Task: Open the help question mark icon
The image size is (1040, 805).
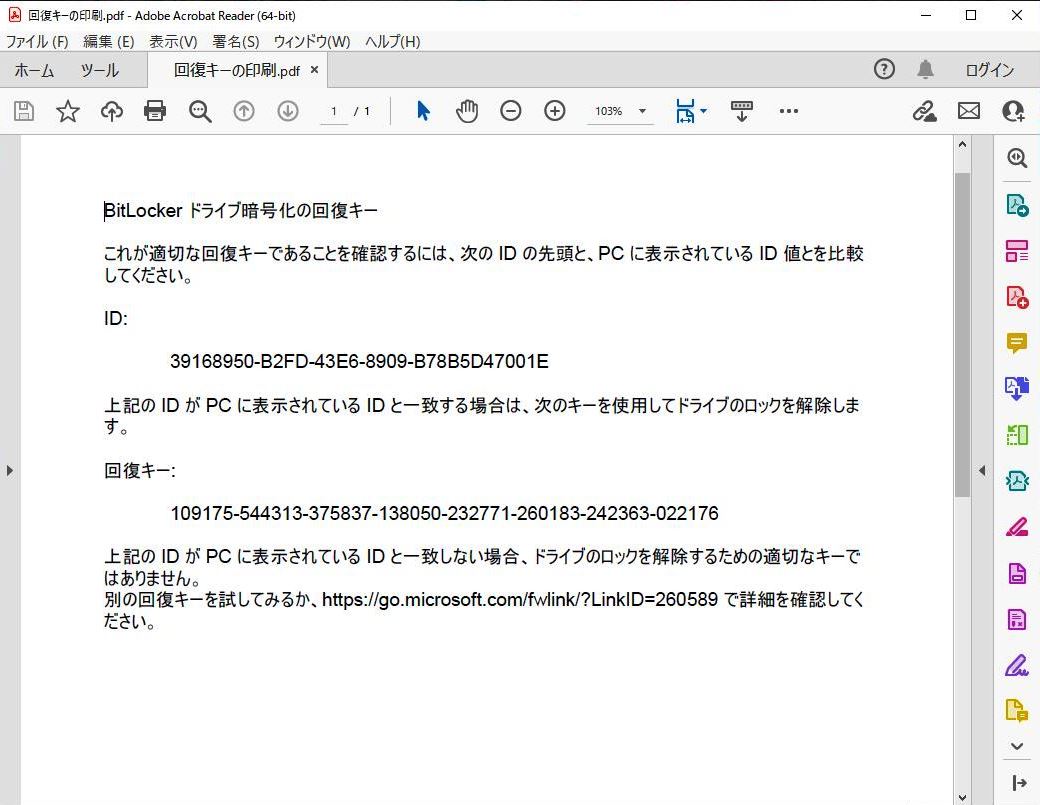Action: (884, 69)
